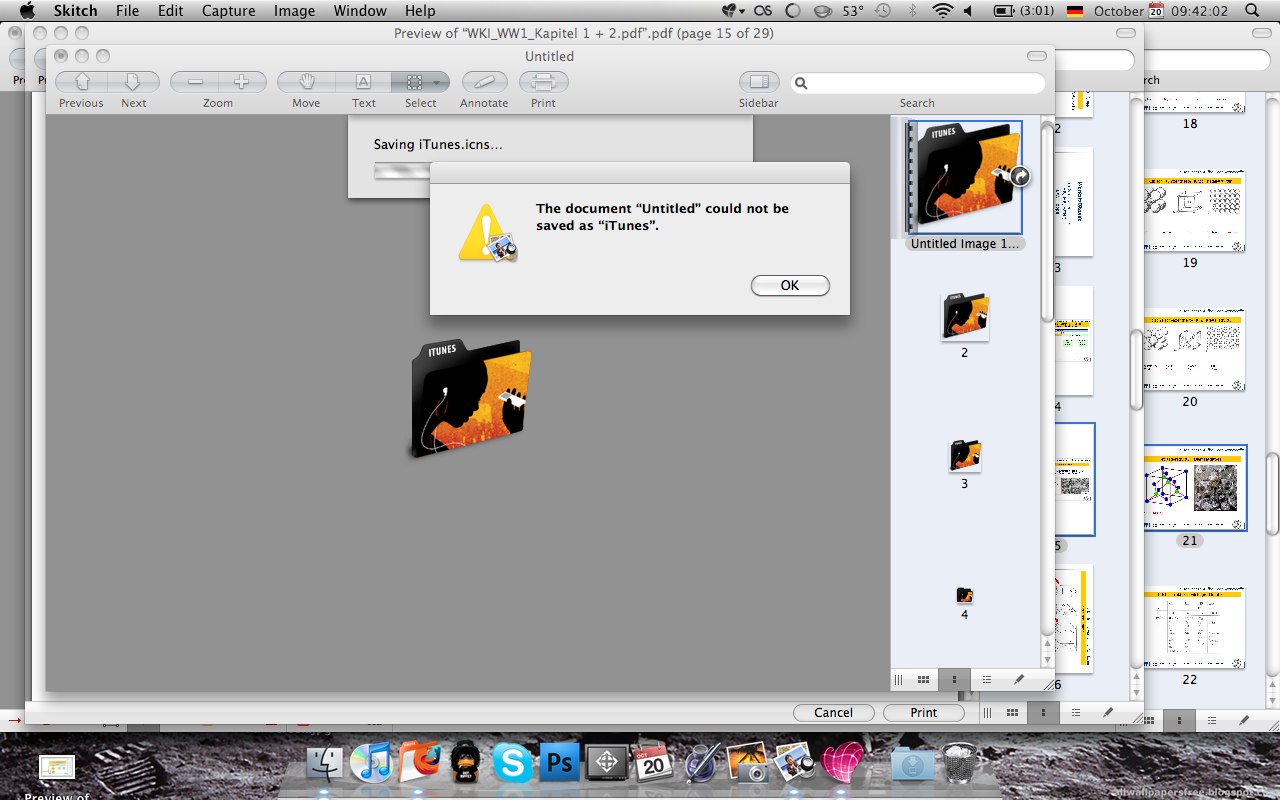Image resolution: width=1280 pixels, height=800 pixels.
Task: Open the date and clock menu
Action: pos(1163,11)
